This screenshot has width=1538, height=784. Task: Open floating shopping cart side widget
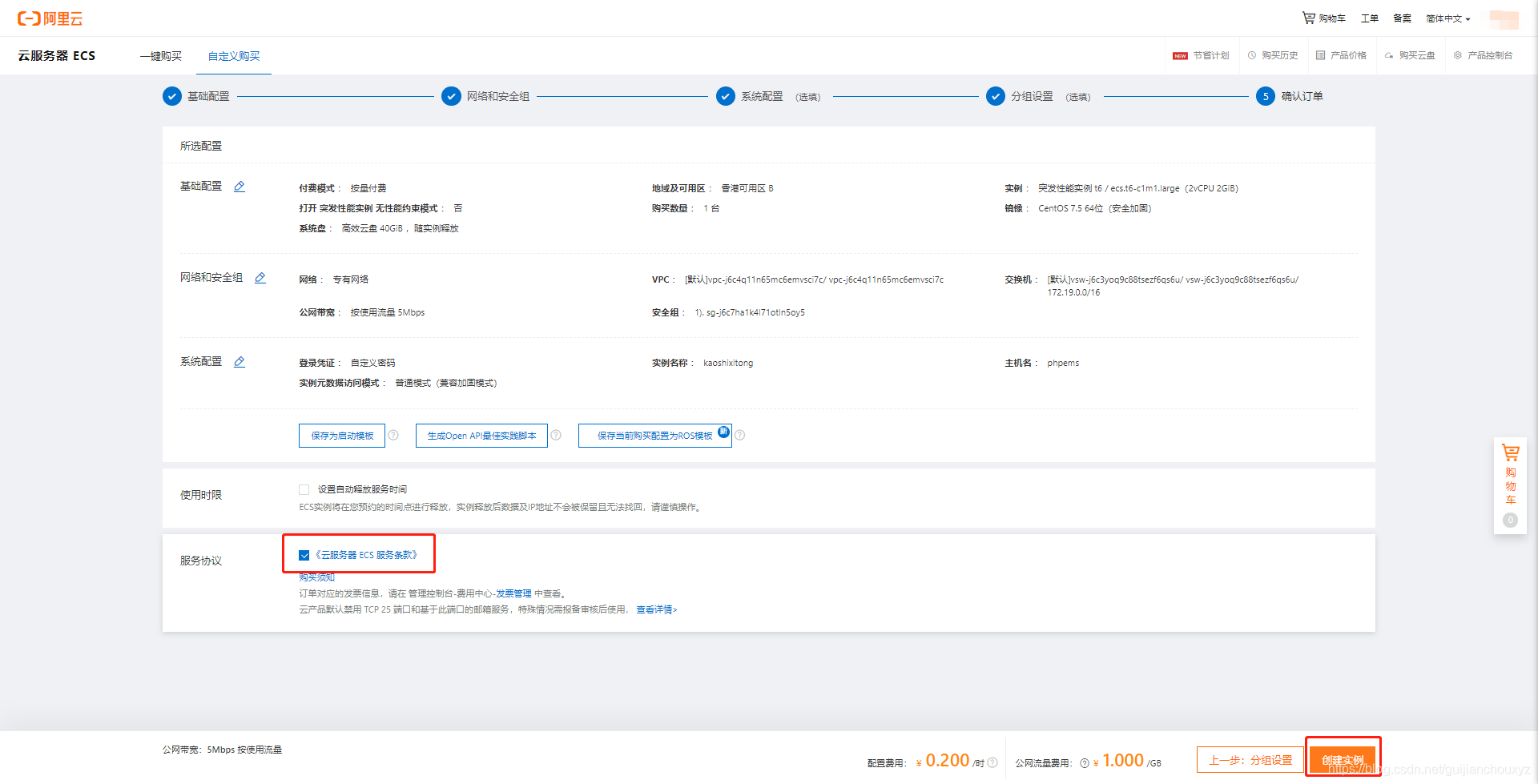[1510, 485]
